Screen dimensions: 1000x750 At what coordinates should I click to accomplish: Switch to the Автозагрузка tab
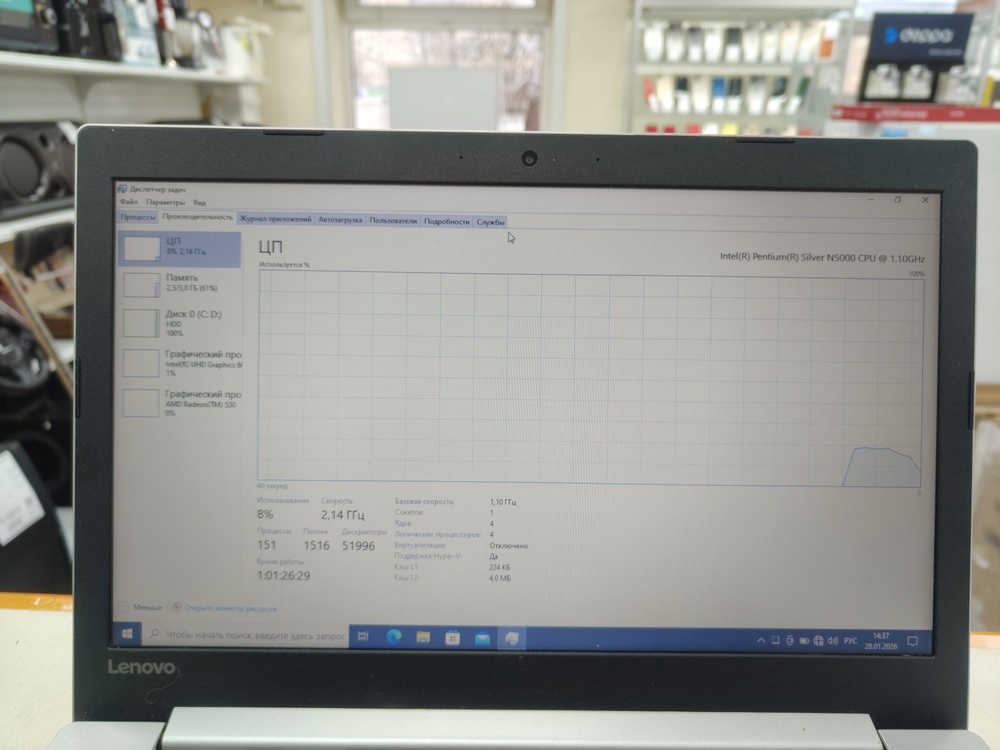click(341, 220)
